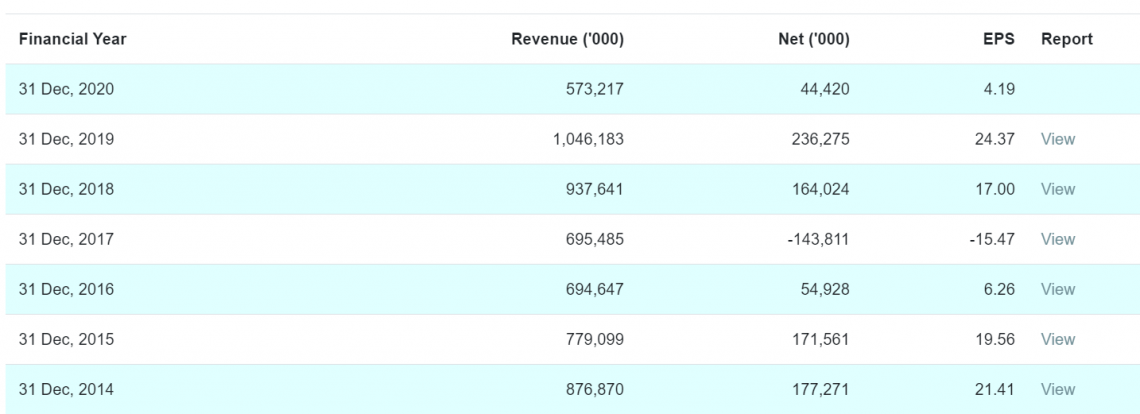Click the Report column header
This screenshot has width=1140, height=414.
coord(1066,39)
